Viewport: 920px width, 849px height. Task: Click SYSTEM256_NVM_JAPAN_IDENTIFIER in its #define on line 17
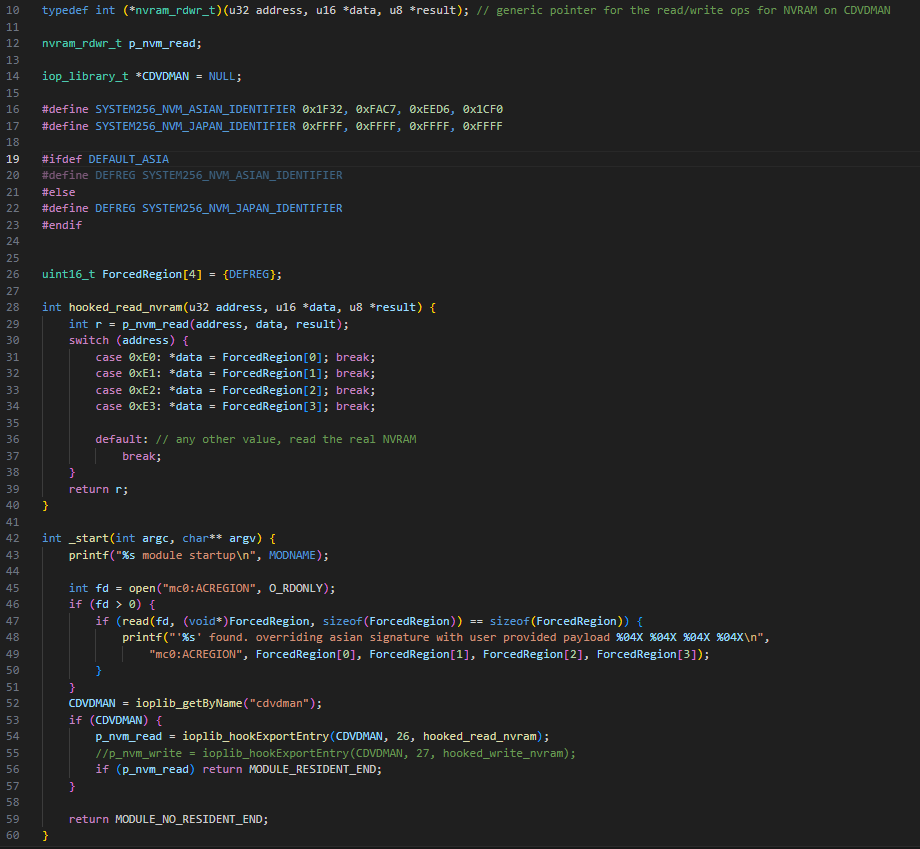click(195, 126)
